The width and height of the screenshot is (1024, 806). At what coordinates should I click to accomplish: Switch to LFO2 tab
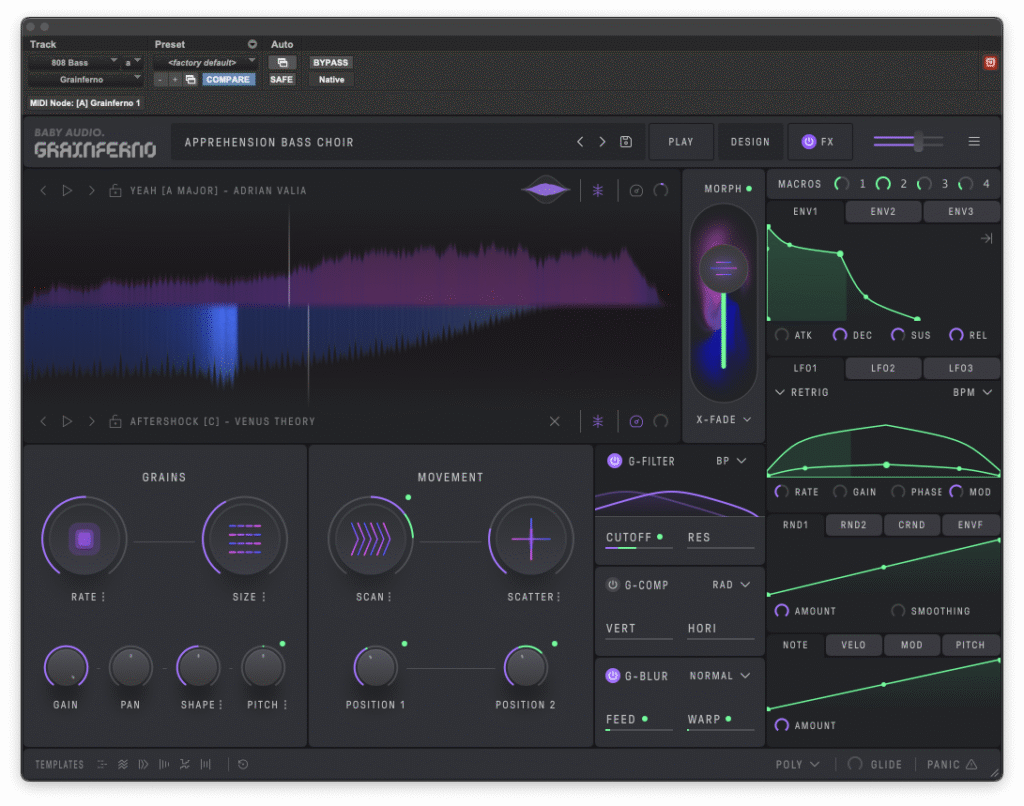883,368
